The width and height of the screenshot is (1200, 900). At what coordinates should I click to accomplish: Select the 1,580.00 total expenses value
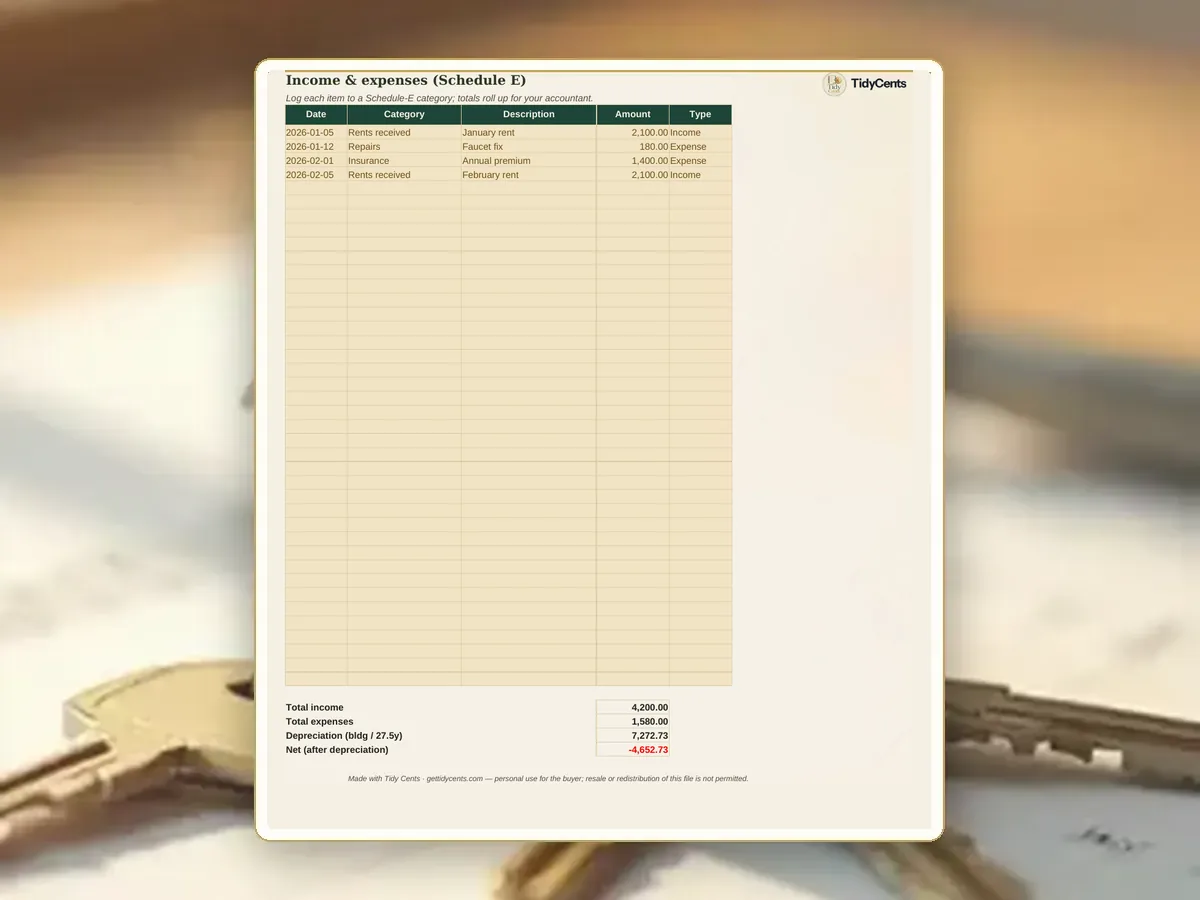point(633,722)
